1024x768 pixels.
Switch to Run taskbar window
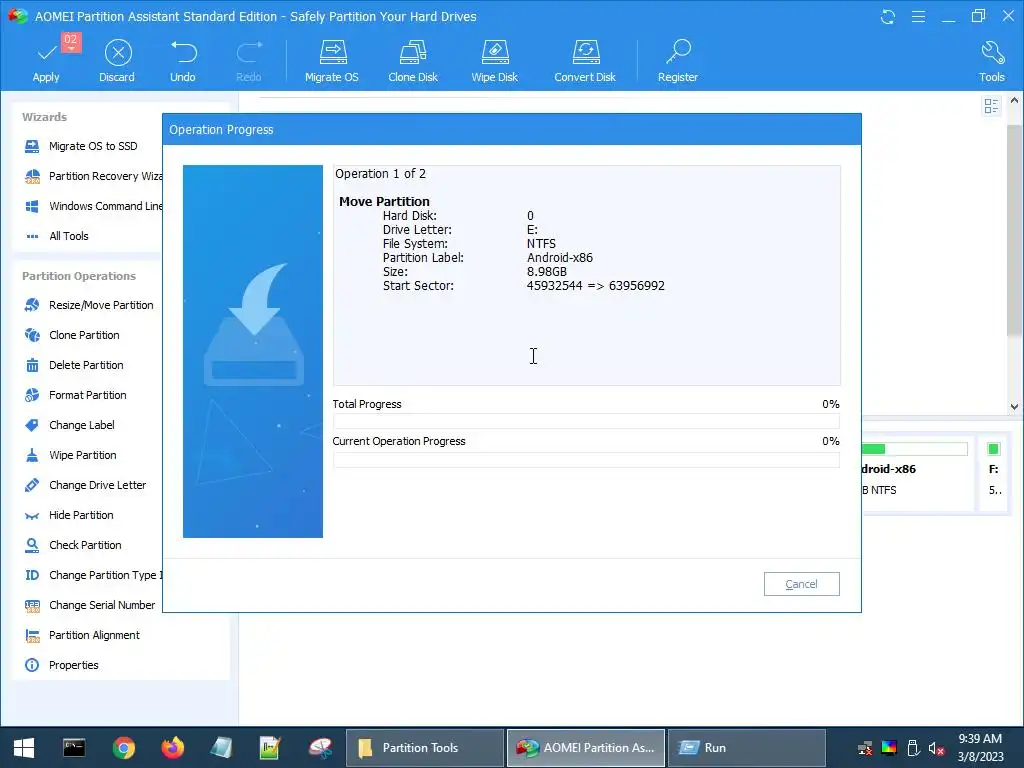tap(747, 748)
